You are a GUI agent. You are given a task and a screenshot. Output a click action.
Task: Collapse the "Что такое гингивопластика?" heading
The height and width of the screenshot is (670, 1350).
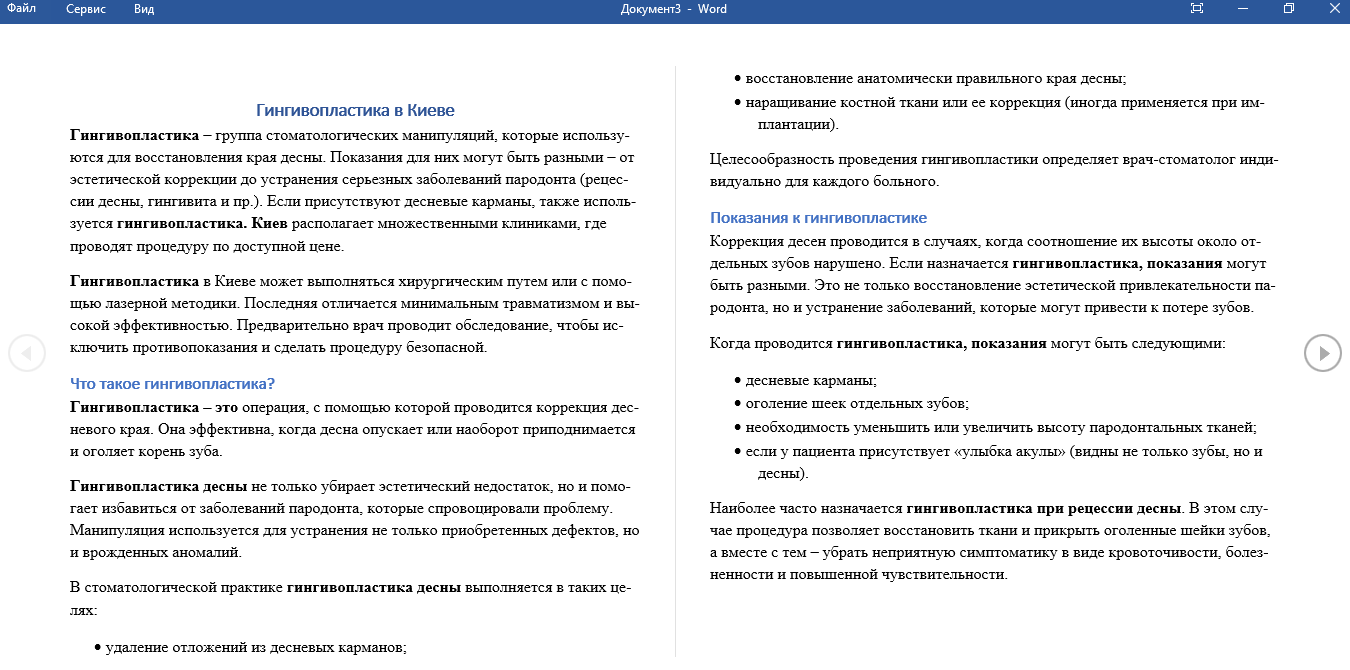[172, 383]
